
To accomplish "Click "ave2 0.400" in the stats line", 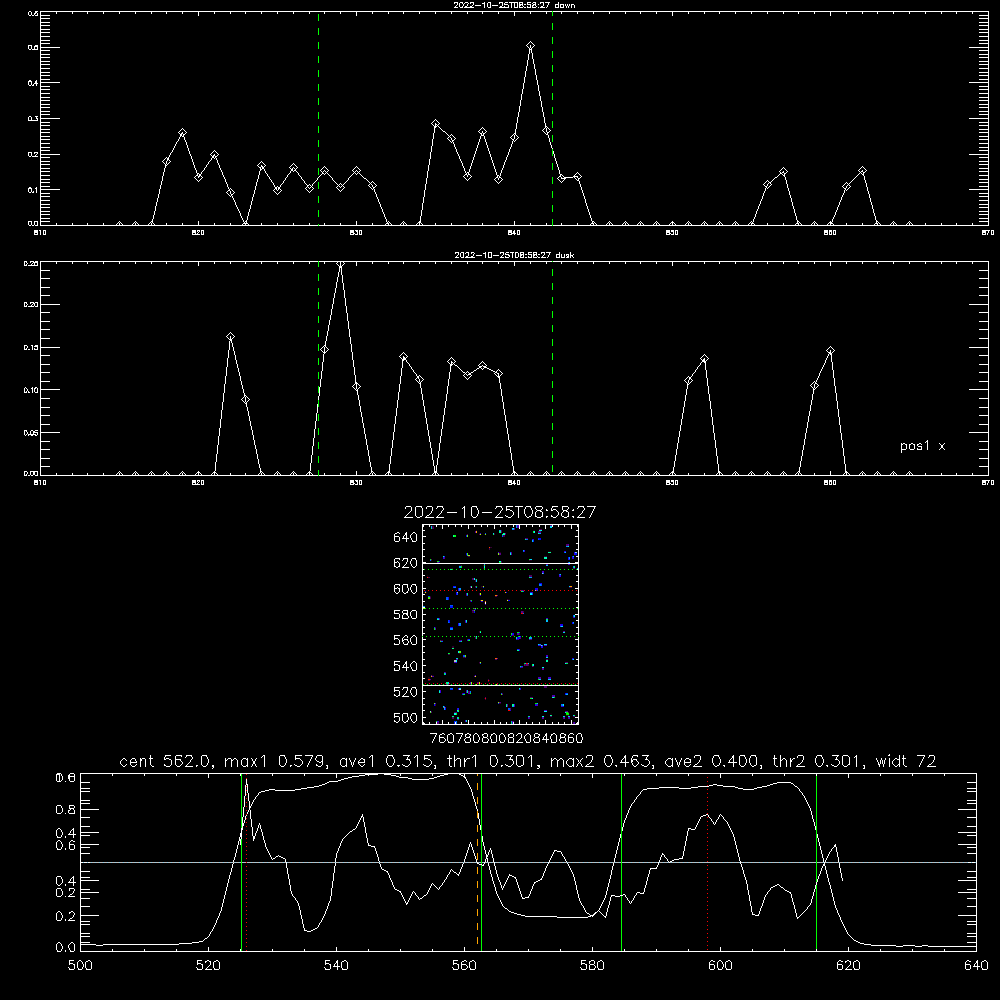I will point(712,761).
